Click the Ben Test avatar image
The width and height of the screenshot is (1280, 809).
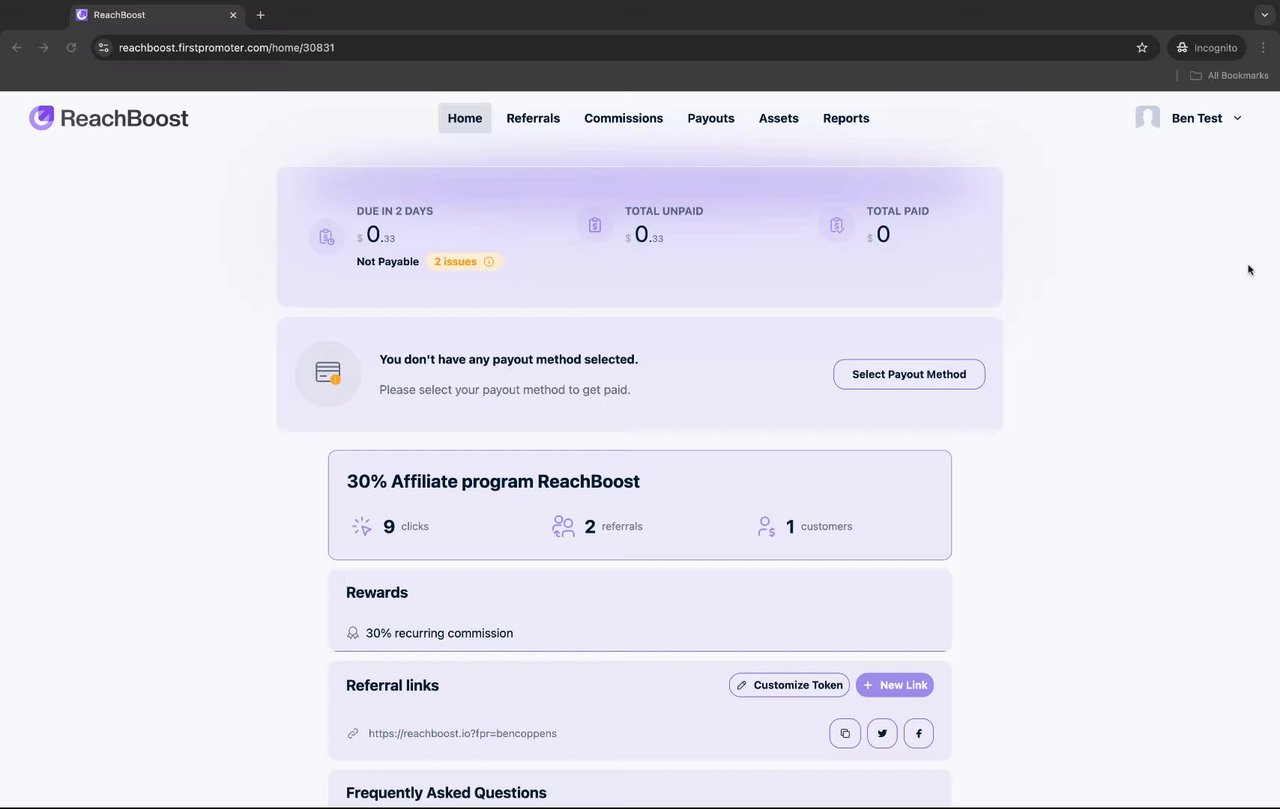[x=1148, y=118]
